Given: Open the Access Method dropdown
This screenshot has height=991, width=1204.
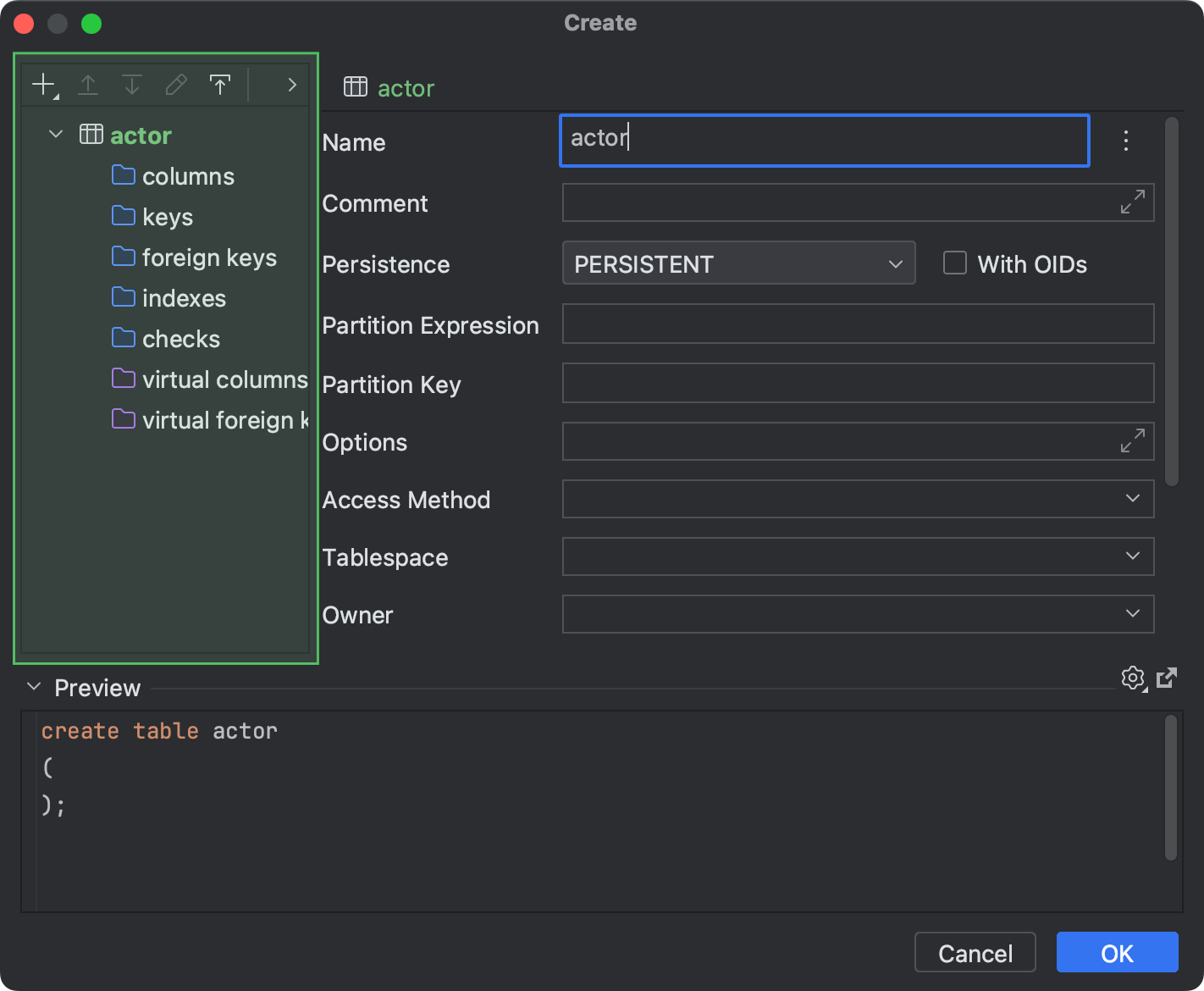Looking at the screenshot, I should click(x=1132, y=499).
